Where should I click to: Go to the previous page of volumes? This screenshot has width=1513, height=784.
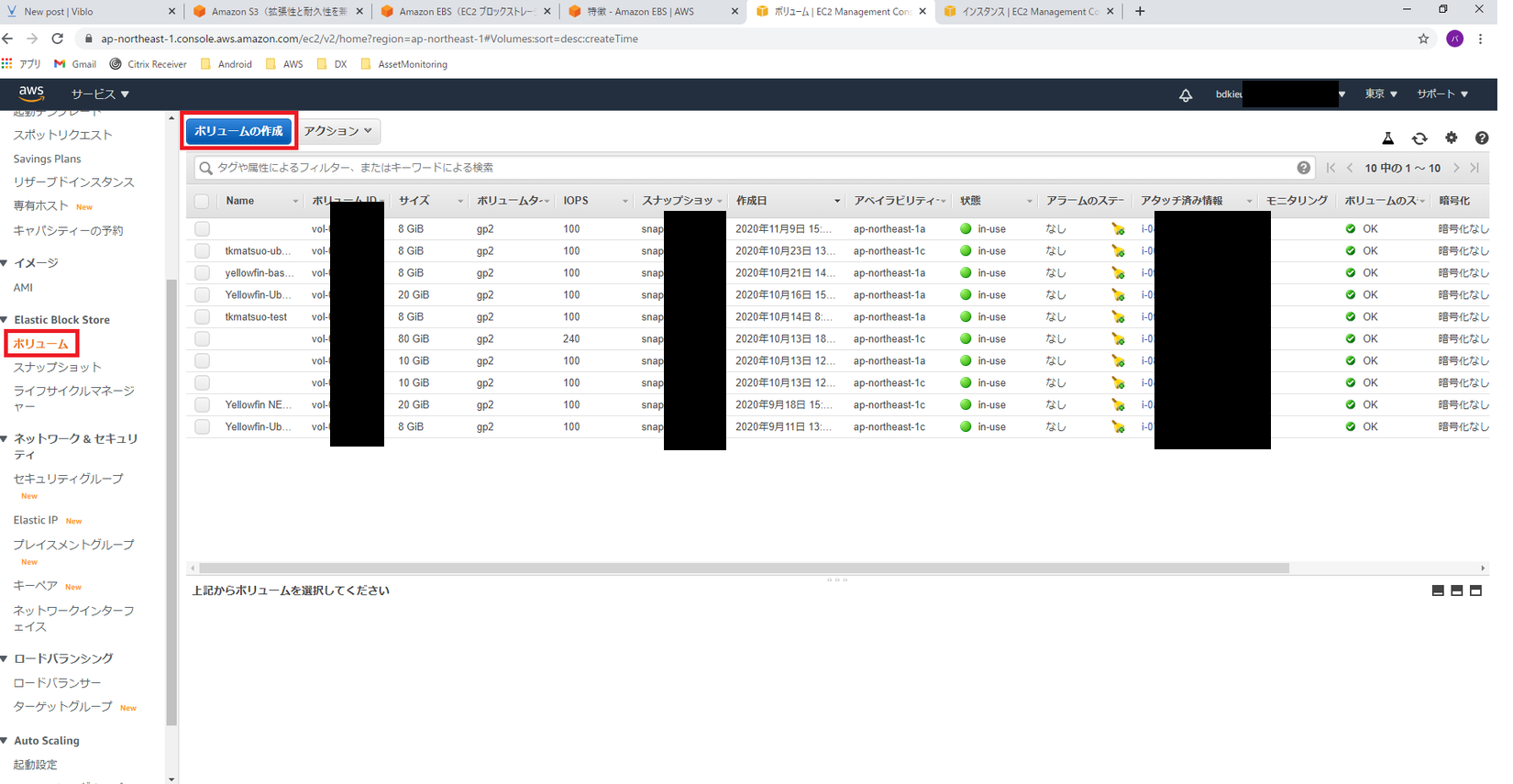tap(1350, 168)
